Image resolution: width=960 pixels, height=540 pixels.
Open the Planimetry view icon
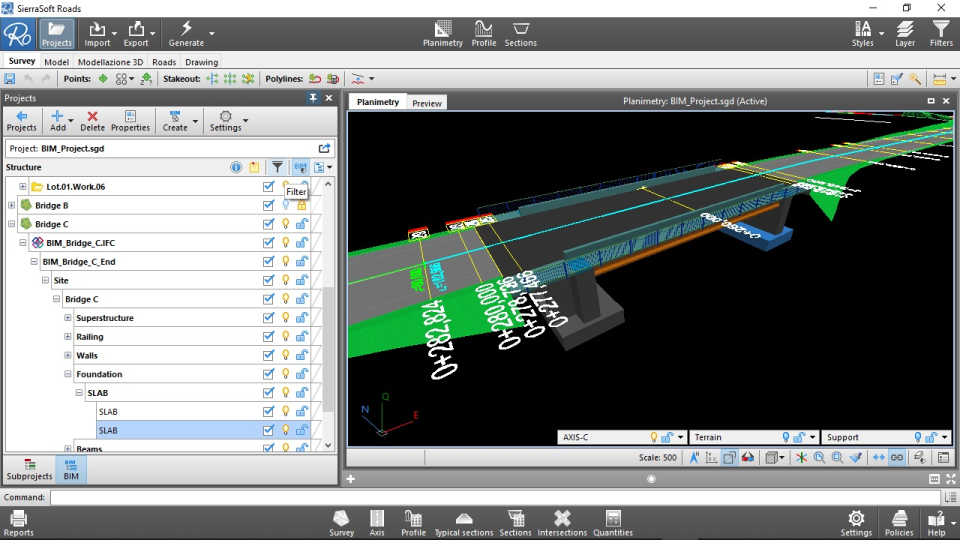[442, 33]
